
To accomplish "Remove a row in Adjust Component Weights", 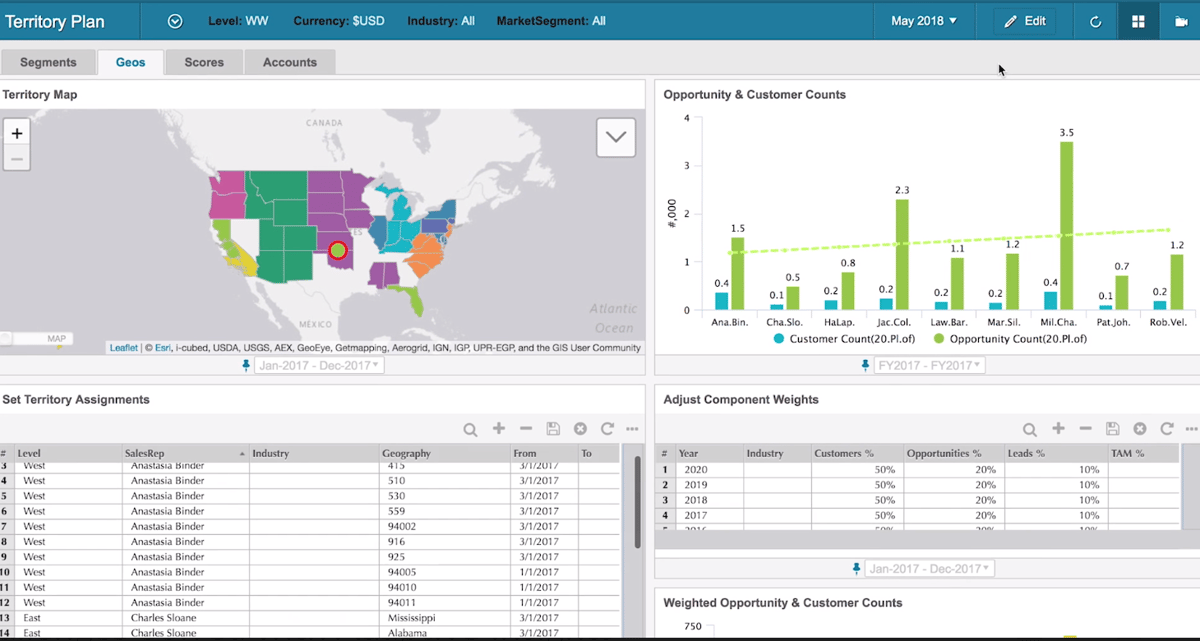I will [1086, 428].
